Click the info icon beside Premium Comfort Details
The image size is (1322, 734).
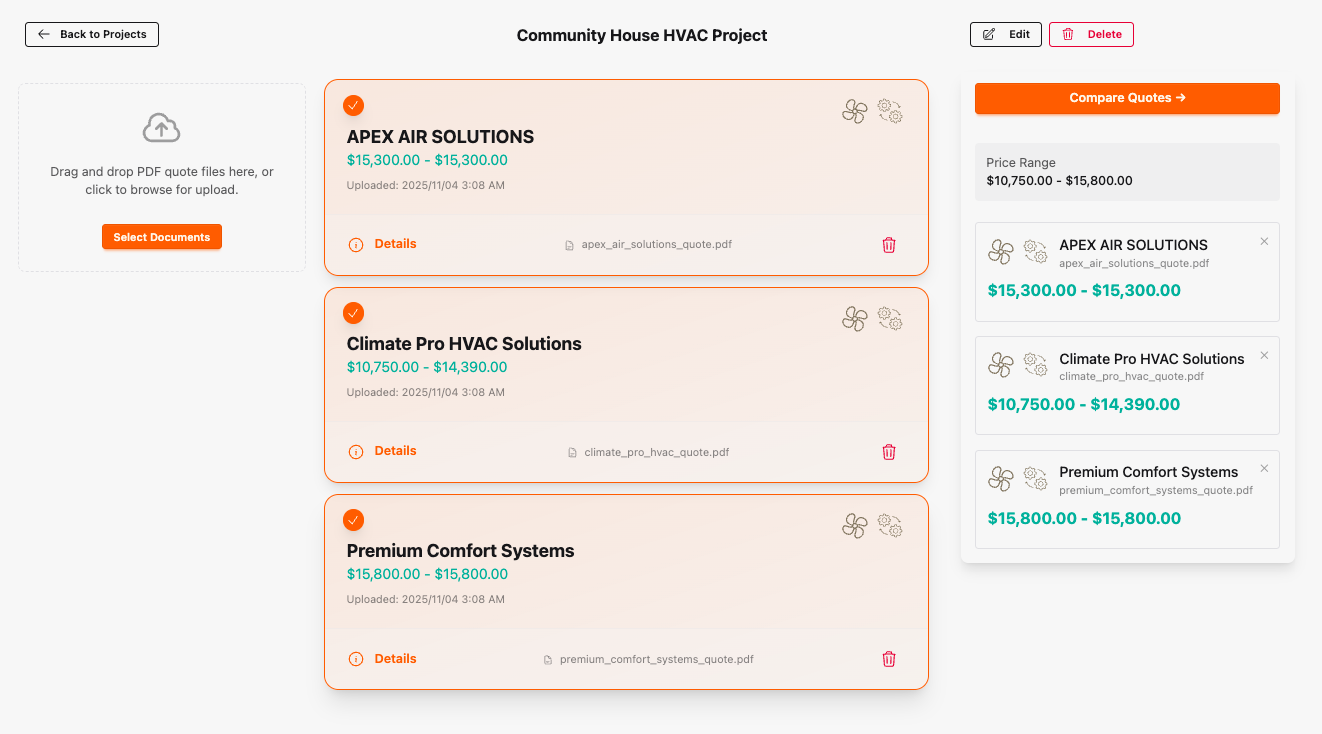click(x=356, y=659)
